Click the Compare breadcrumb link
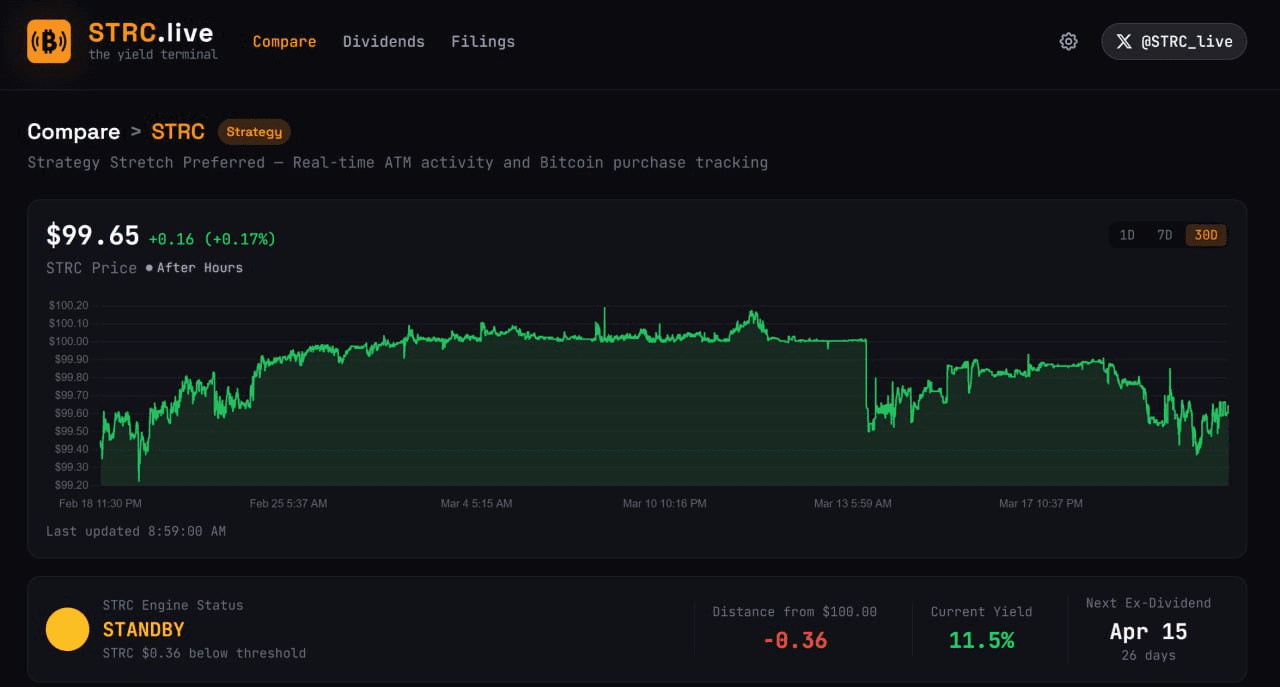 (73, 132)
